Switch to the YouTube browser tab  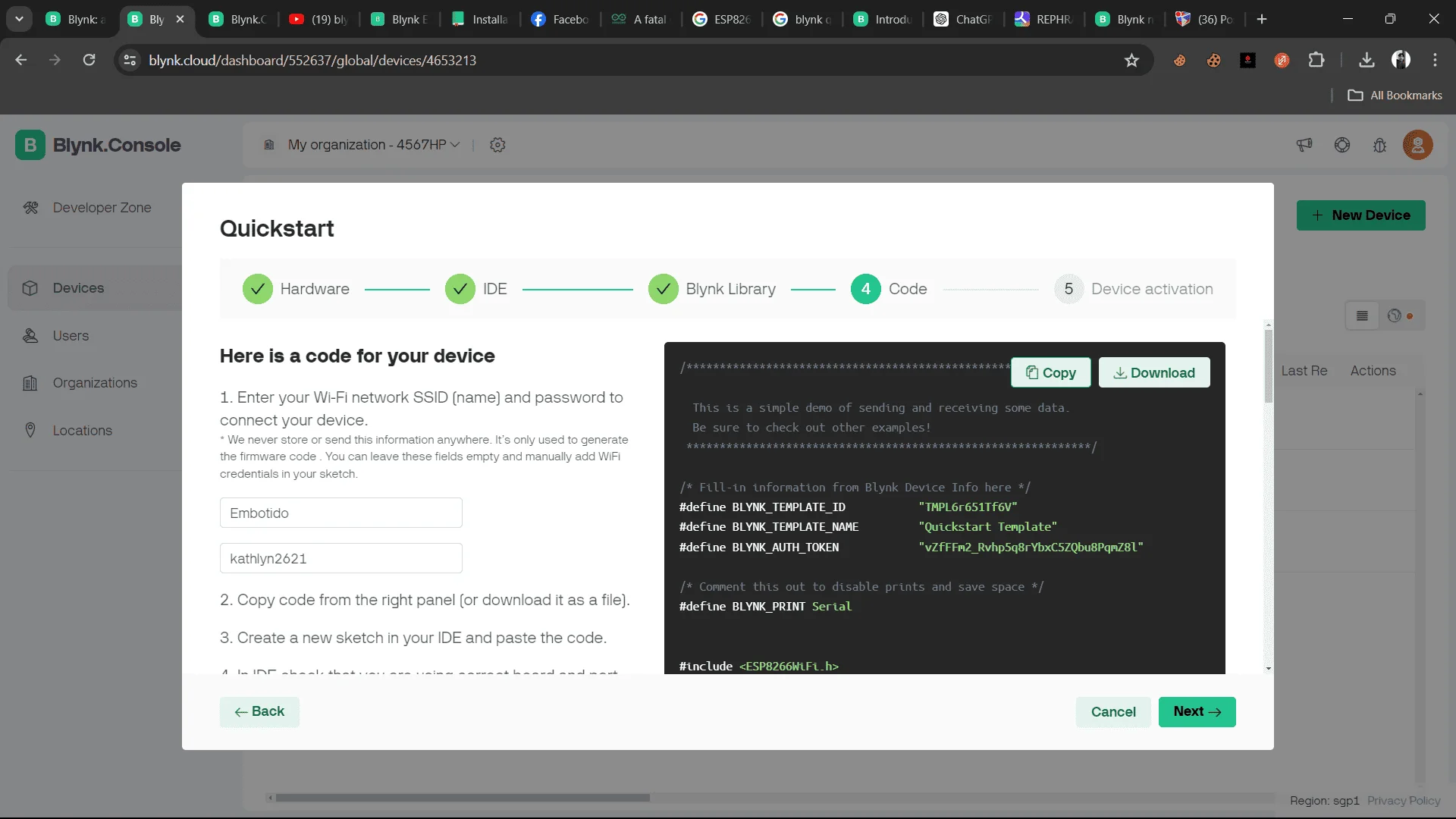(317, 19)
